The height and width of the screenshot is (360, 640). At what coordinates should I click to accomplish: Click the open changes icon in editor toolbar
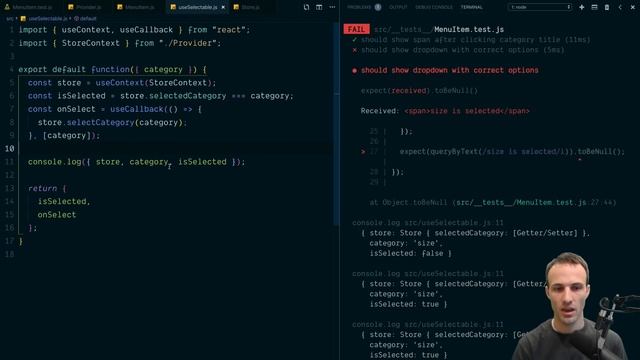(306, 7)
